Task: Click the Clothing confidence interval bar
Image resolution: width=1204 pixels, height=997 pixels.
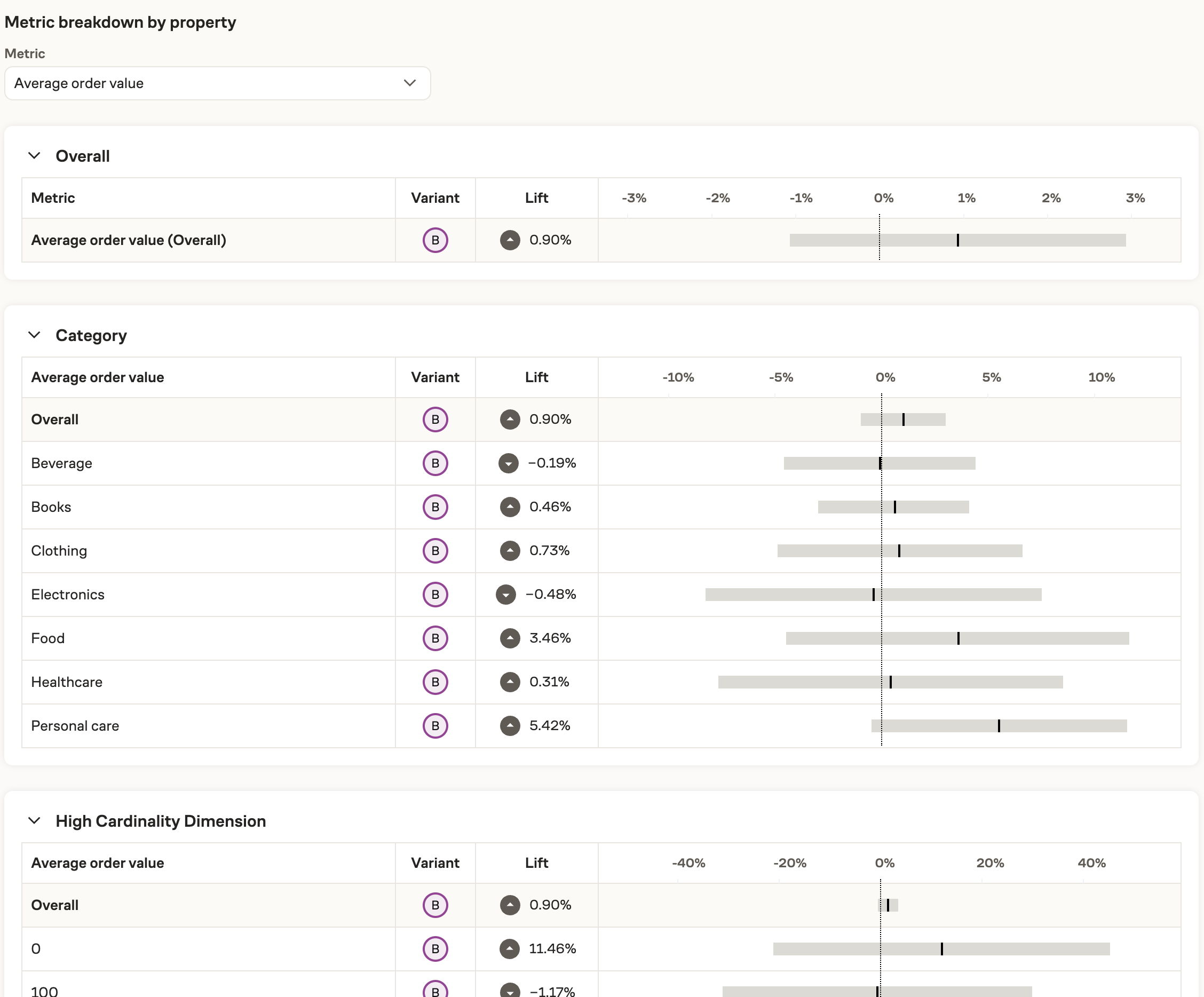Action: (900, 551)
